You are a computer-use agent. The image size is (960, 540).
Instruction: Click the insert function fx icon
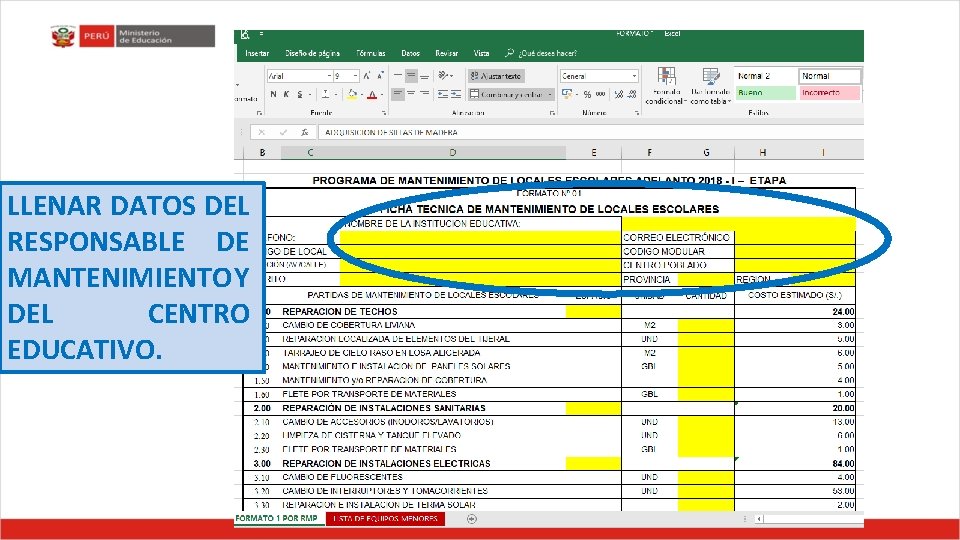click(304, 132)
